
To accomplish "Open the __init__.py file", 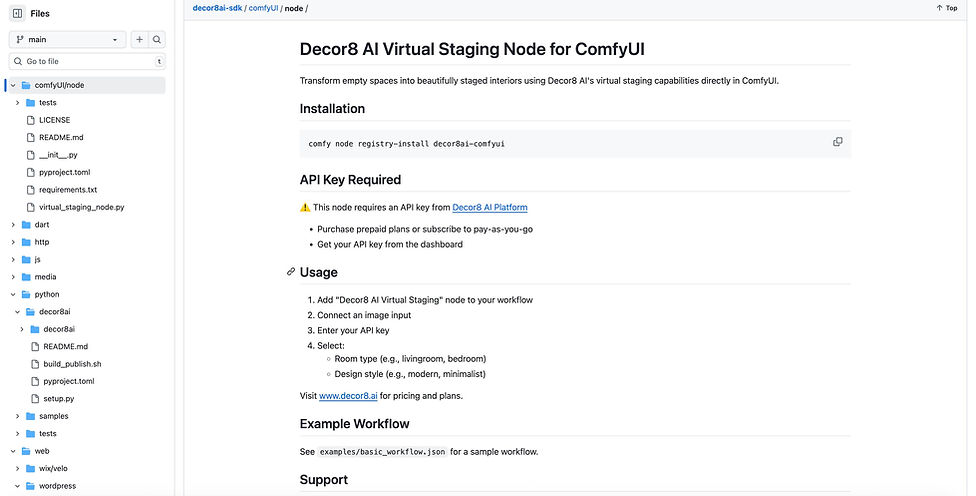I will (58, 155).
